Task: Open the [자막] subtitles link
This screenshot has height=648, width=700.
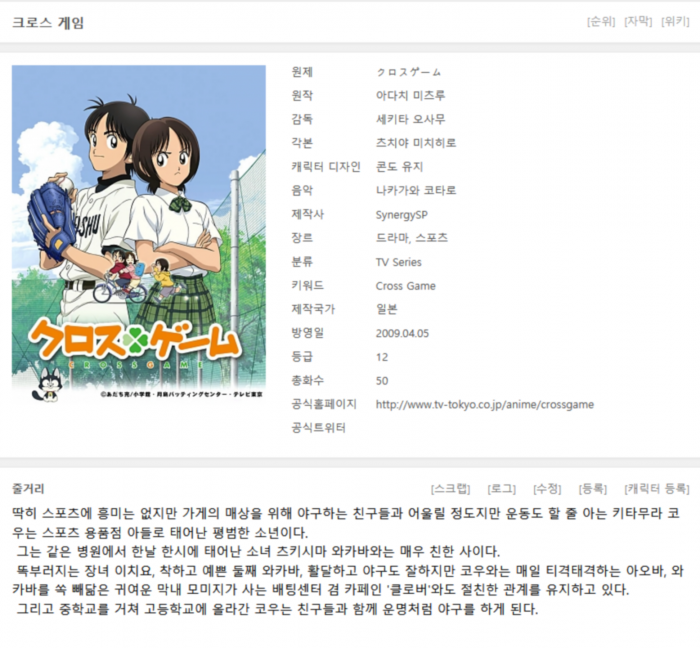Action: (638, 21)
